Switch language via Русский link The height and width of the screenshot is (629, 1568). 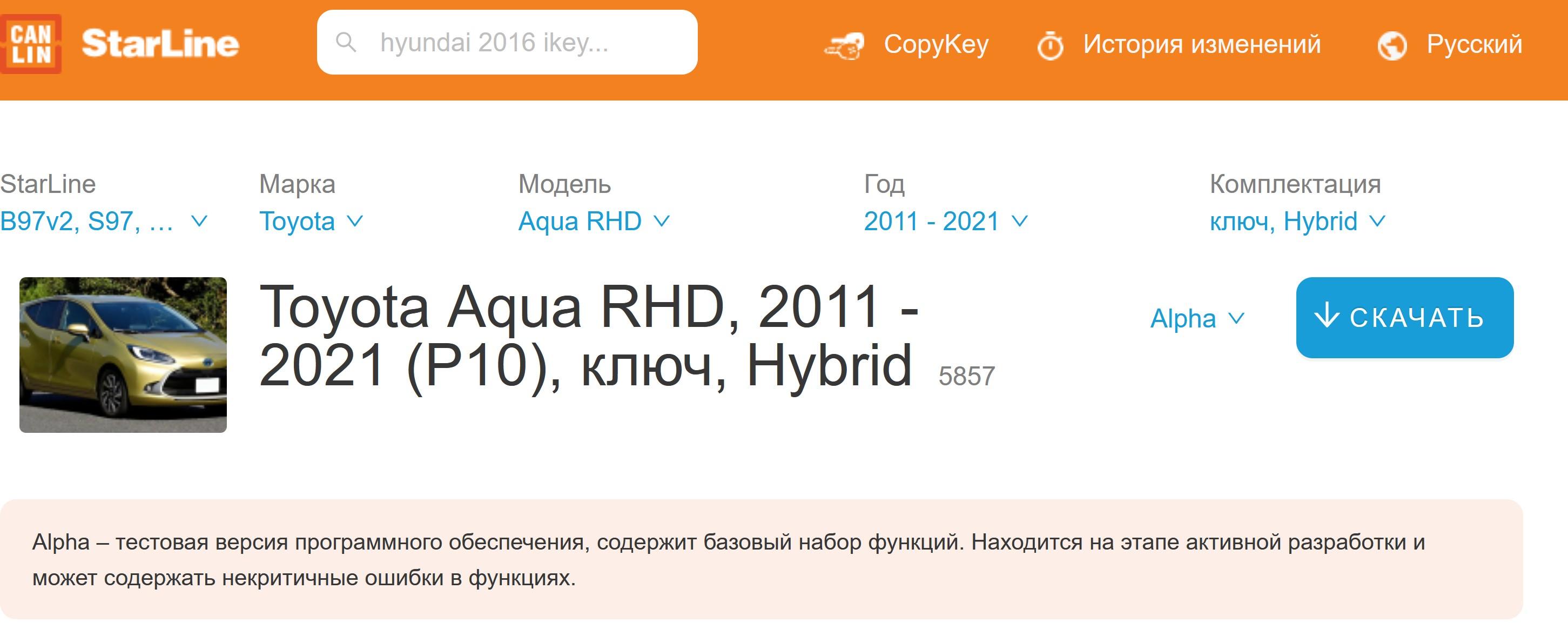point(1473,44)
